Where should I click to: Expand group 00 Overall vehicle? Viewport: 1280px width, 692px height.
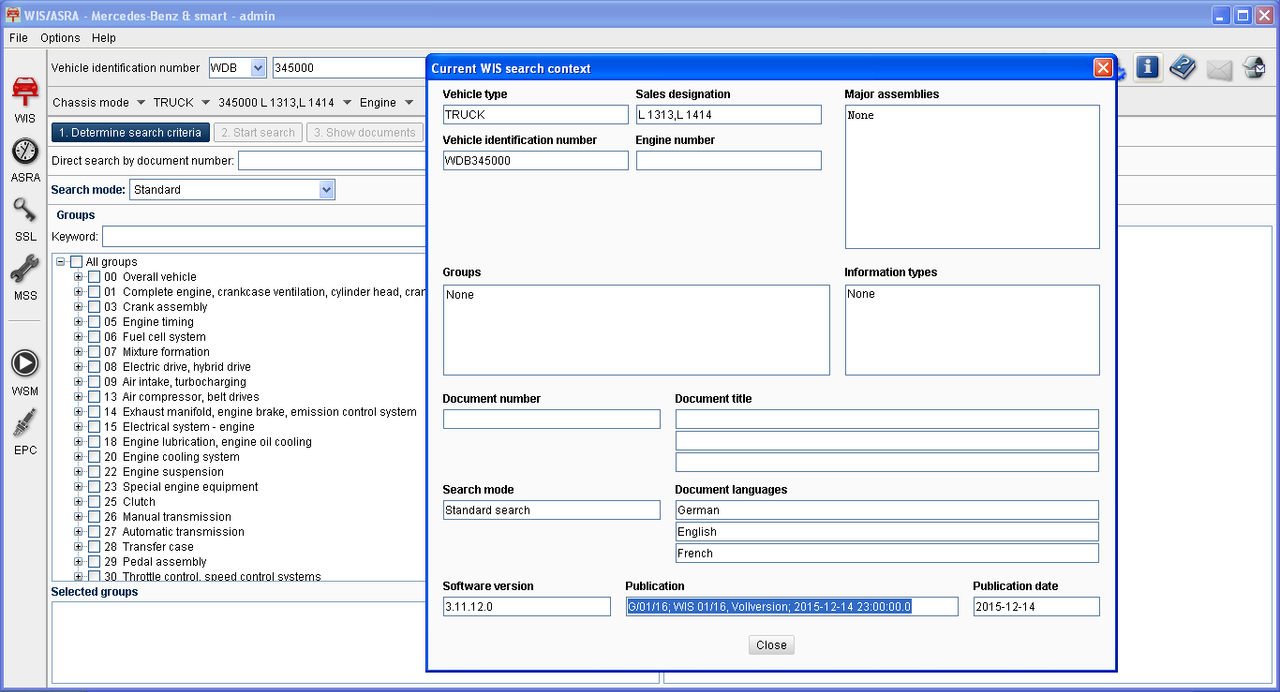pos(79,277)
